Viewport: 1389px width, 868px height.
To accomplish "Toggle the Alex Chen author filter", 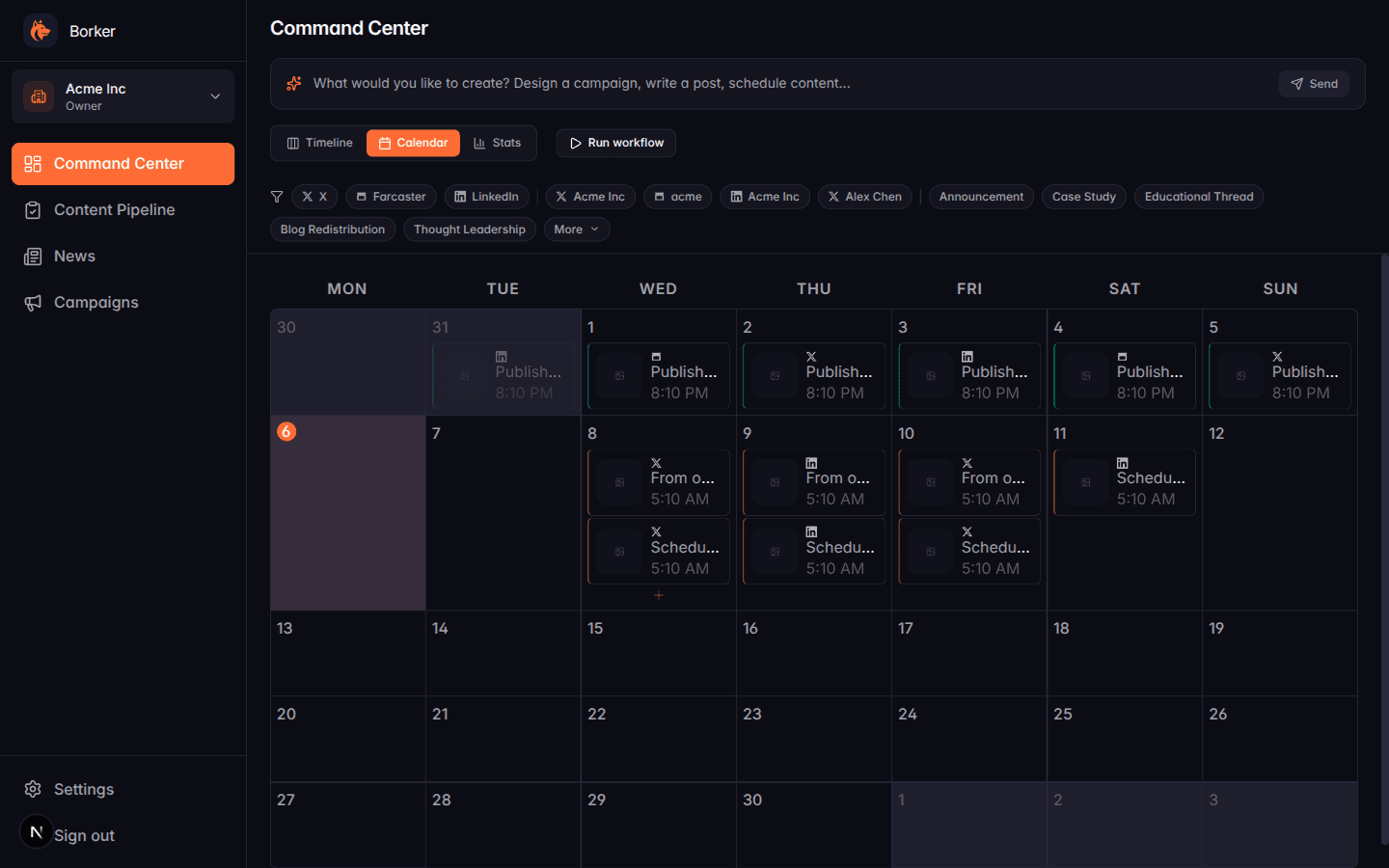I will tap(864, 196).
